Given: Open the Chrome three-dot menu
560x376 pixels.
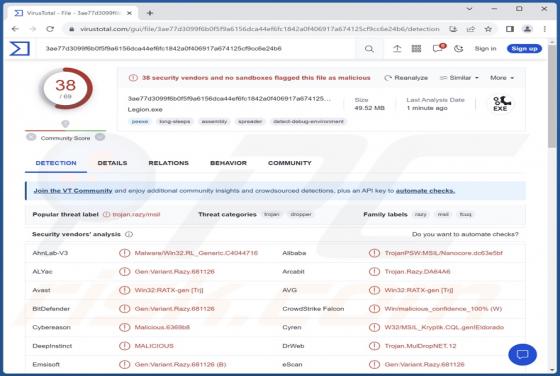Looking at the screenshot, I should click(x=545, y=29).
